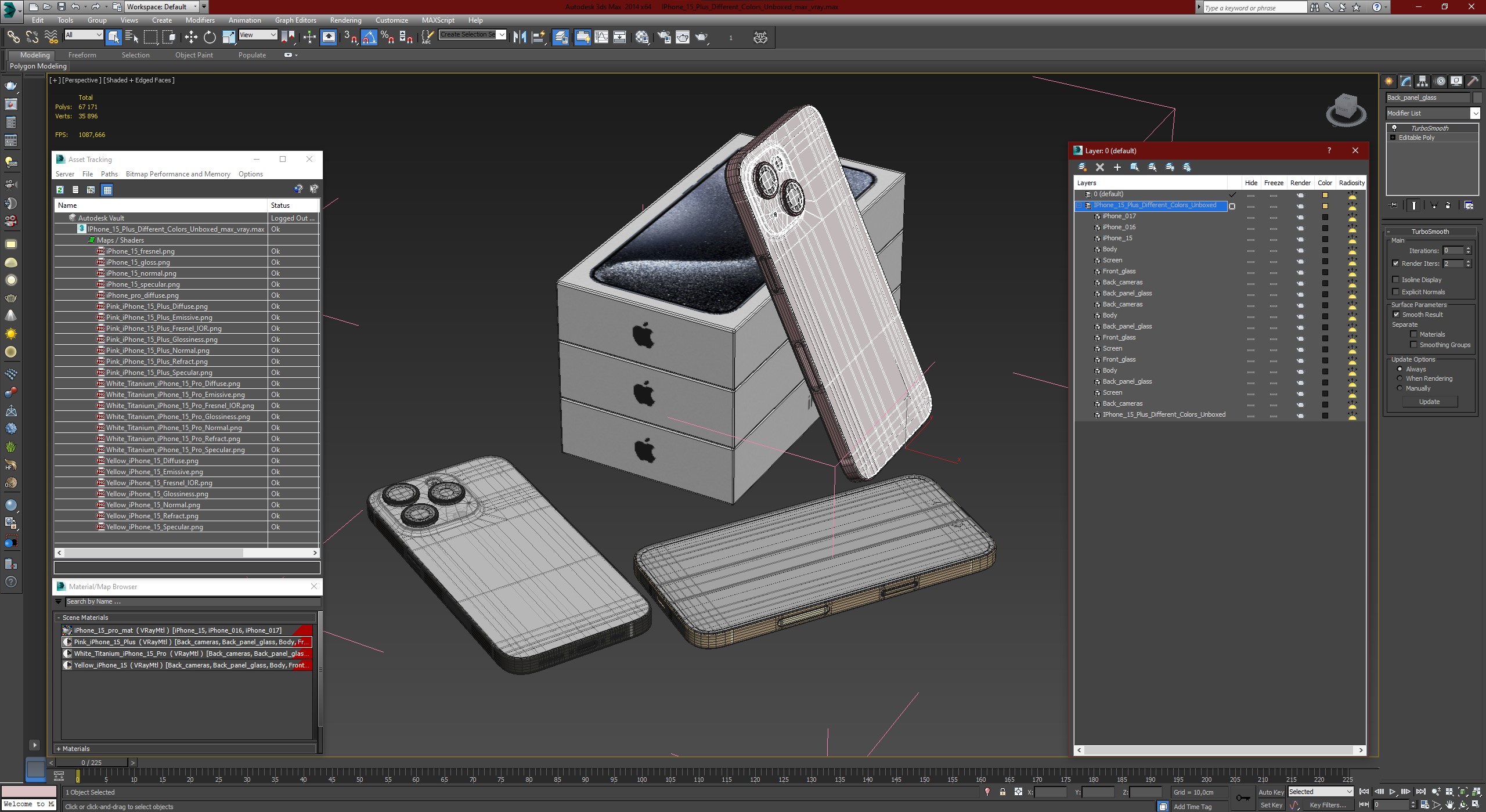The height and width of the screenshot is (812, 1486).
Task: Open the Rendering menu
Action: coord(345,20)
